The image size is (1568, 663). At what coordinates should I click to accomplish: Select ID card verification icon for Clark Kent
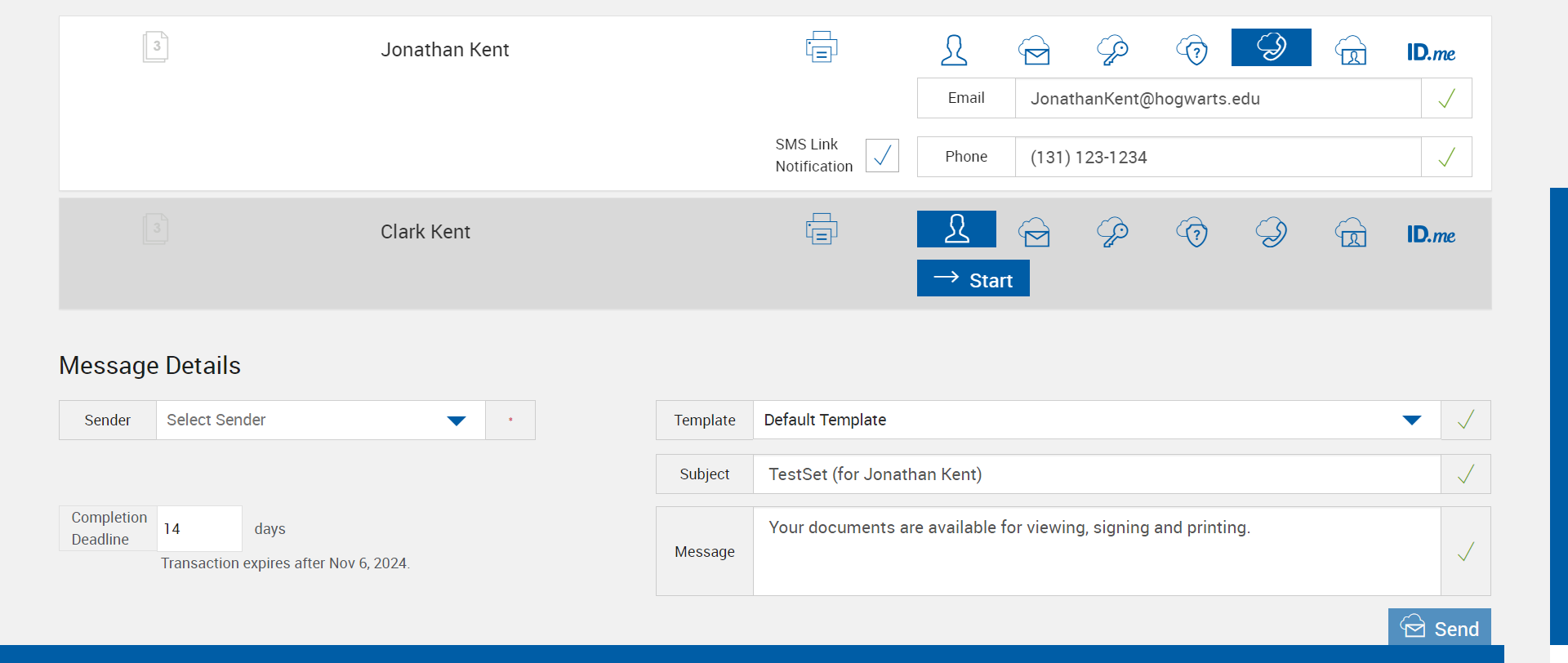click(x=1352, y=233)
